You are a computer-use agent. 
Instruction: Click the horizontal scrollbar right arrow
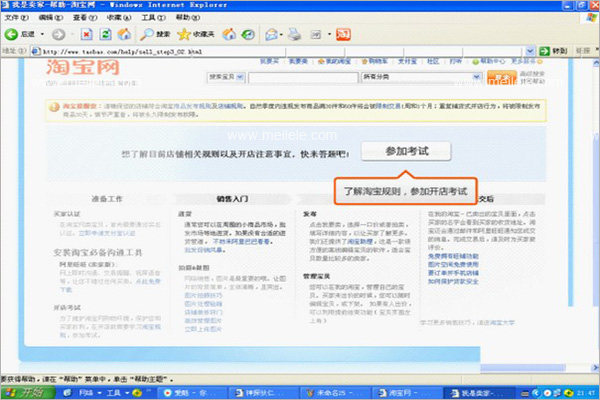tap(596, 368)
